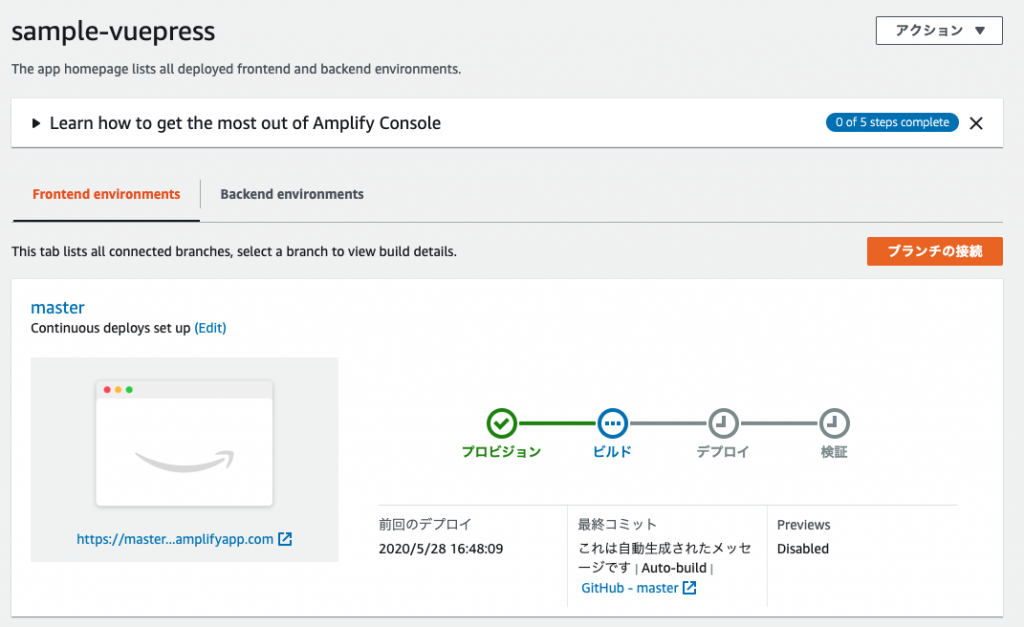The width and height of the screenshot is (1024, 627).
Task: Click the Previews column heading
Action: point(803,524)
